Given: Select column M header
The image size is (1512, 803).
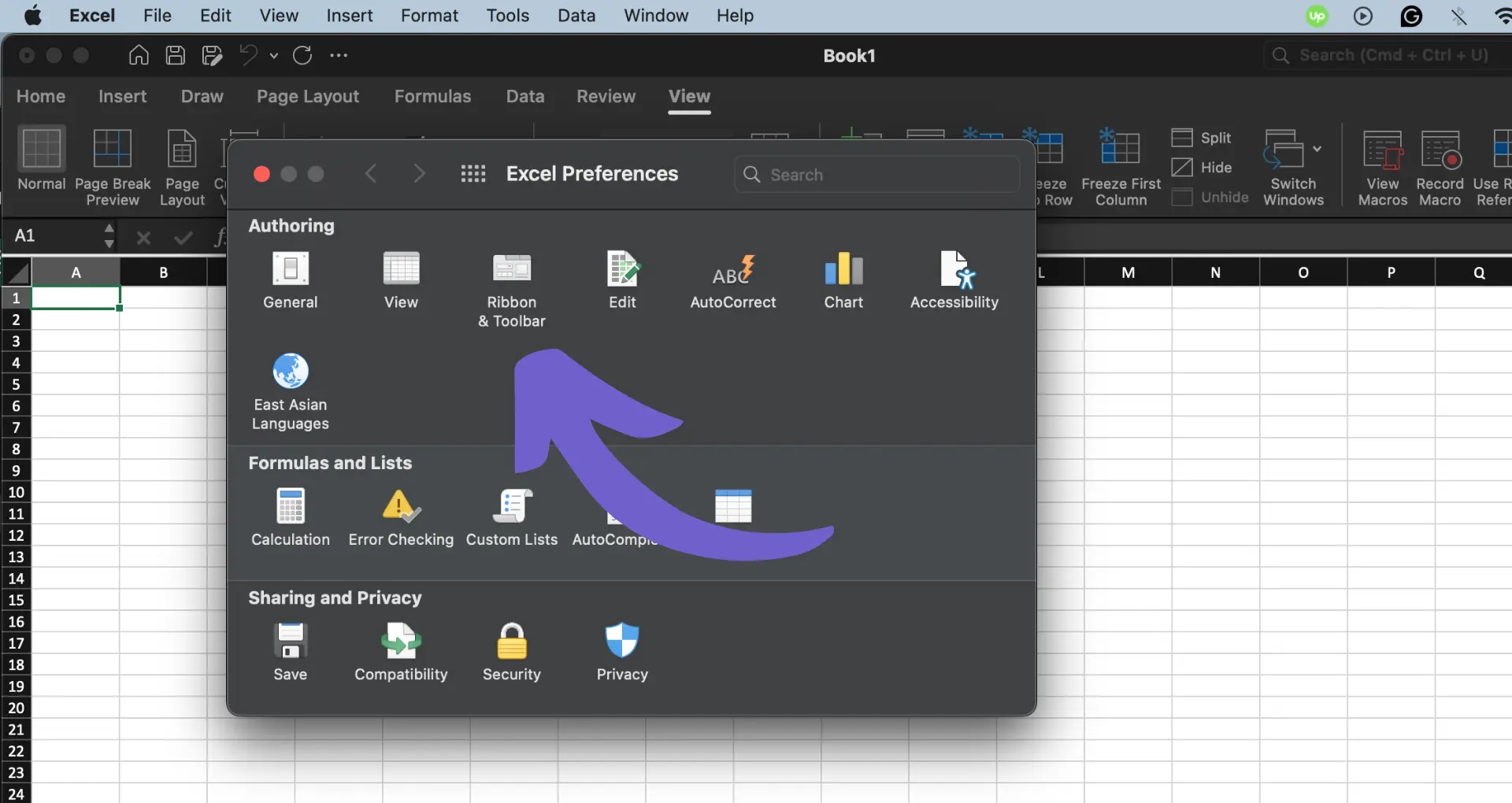Looking at the screenshot, I should (1128, 272).
